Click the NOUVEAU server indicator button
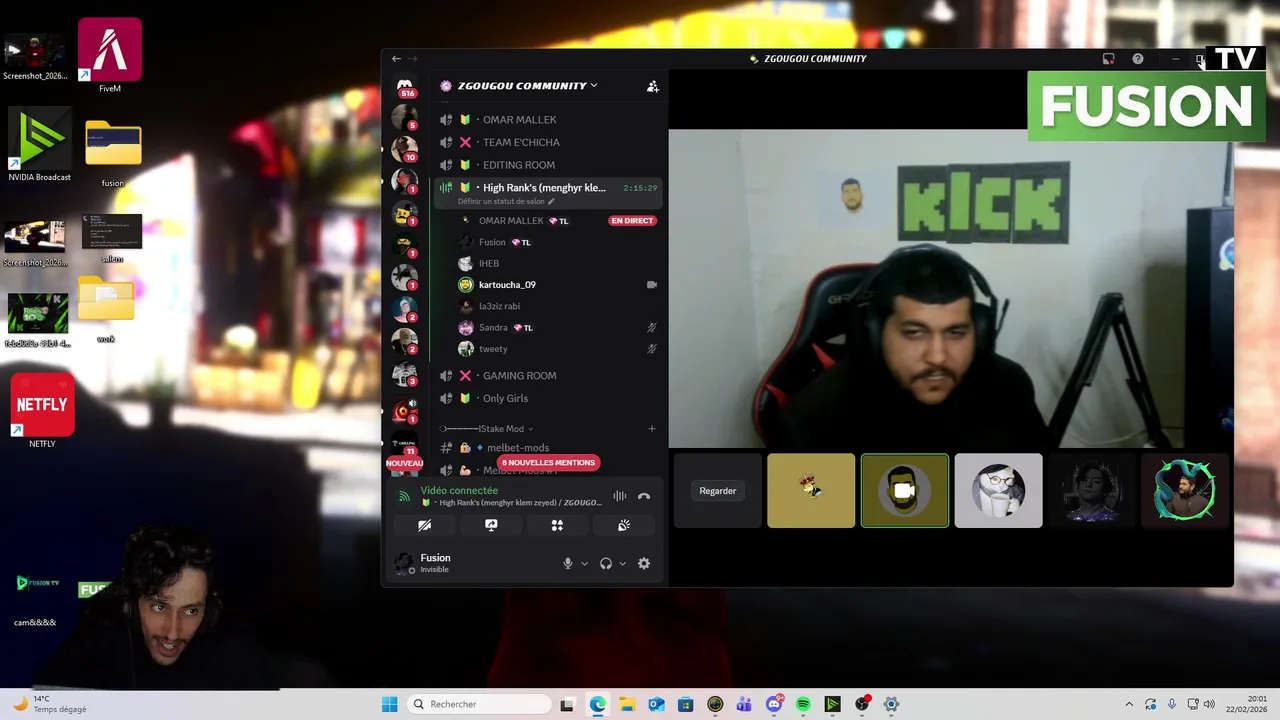Viewport: 1280px width, 720px height. pyautogui.click(x=405, y=463)
